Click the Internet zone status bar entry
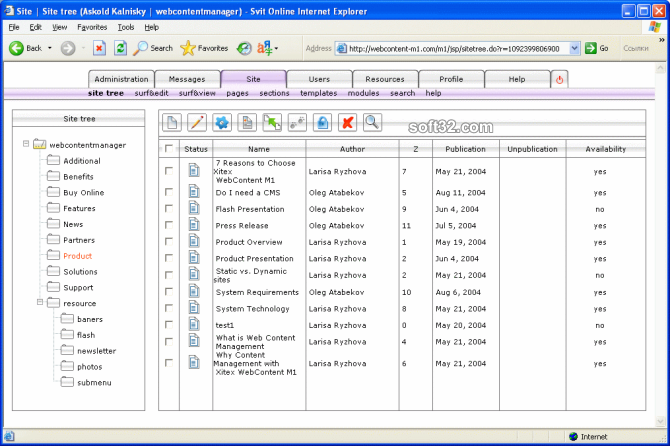This screenshot has height=446, width=670. (x=588, y=436)
